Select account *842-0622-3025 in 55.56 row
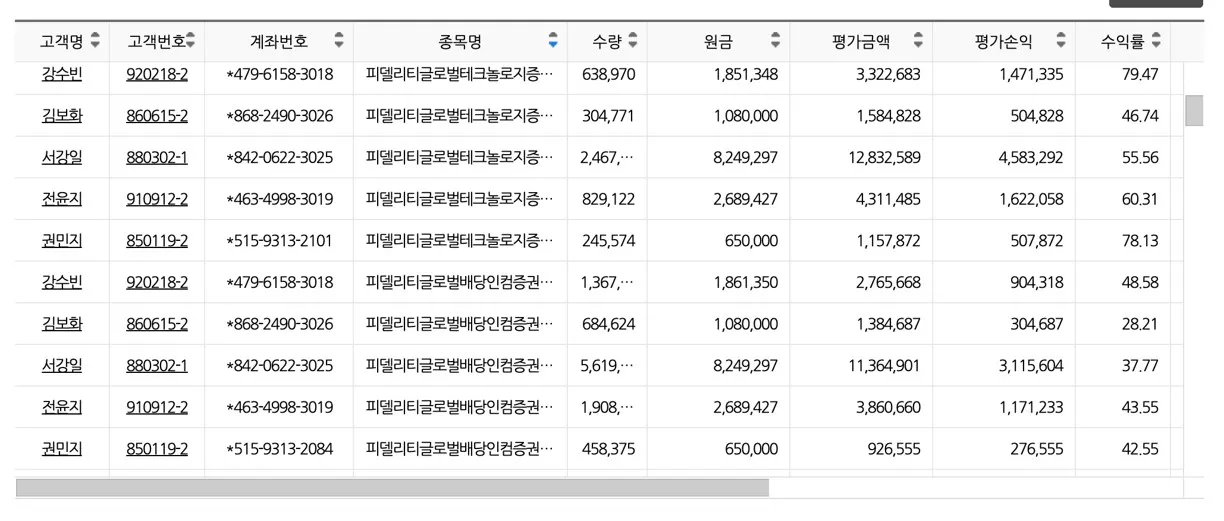The height and width of the screenshot is (521, 1224). [280, 158]
